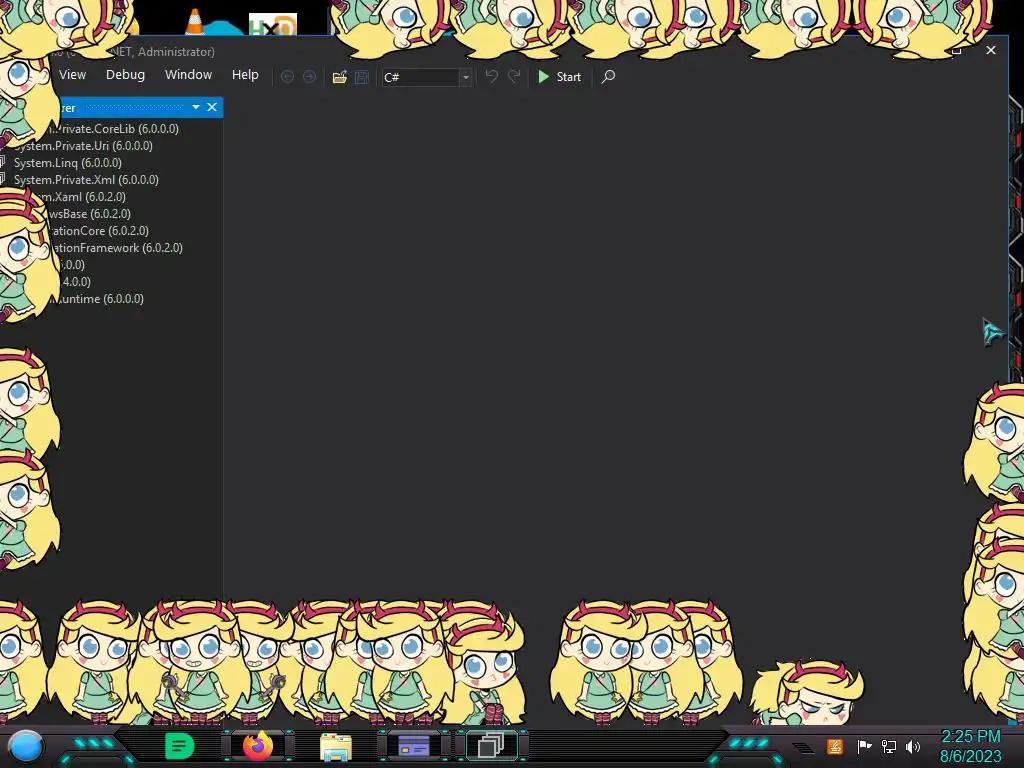Open Action Center flag icon in tray
1024x768 pixels.
(x=864, y=746)
